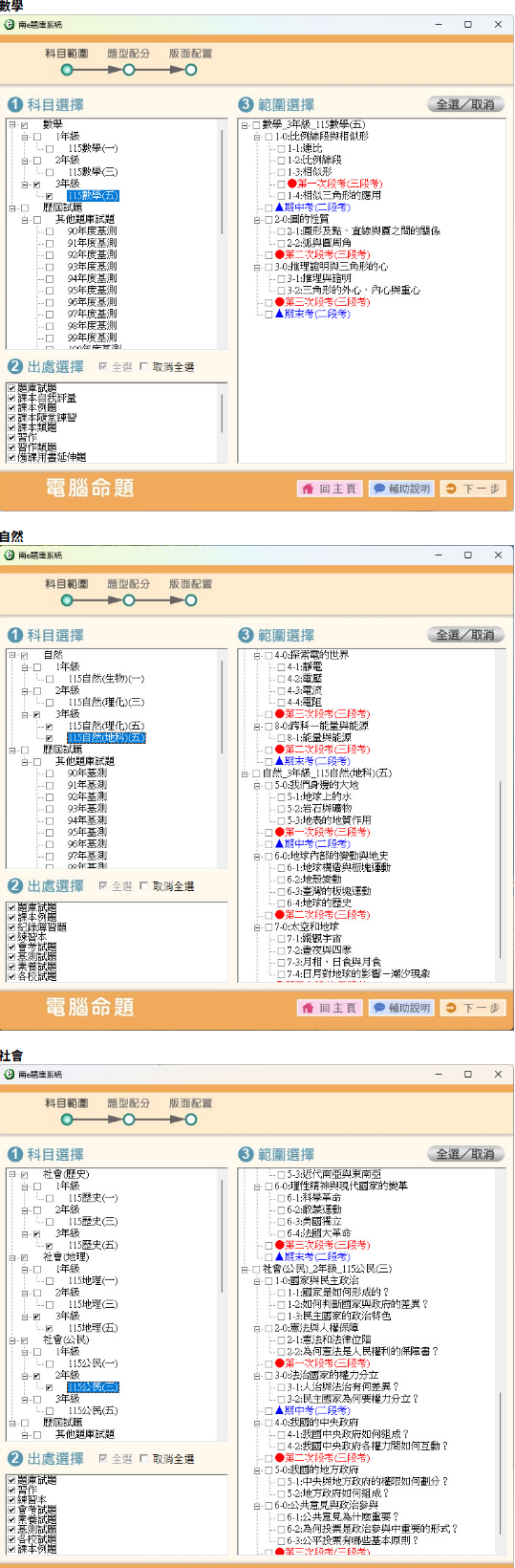Check 5-1:地球上的水 in 自然 range tree
This screenshot has height=1568, width=515.
[x=281, y=796]
